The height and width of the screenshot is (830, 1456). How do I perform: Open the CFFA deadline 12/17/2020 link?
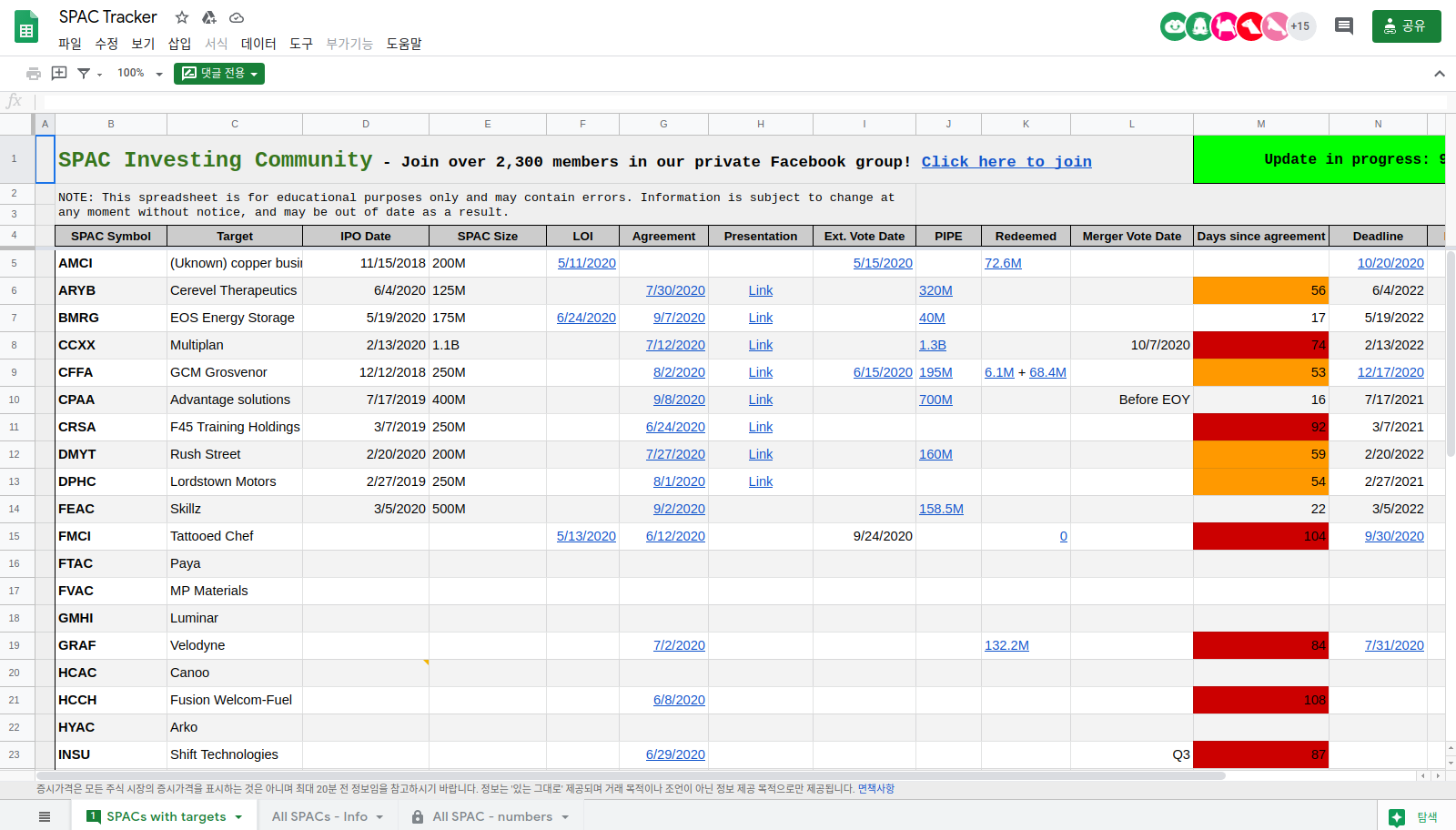click(1390, 372)
